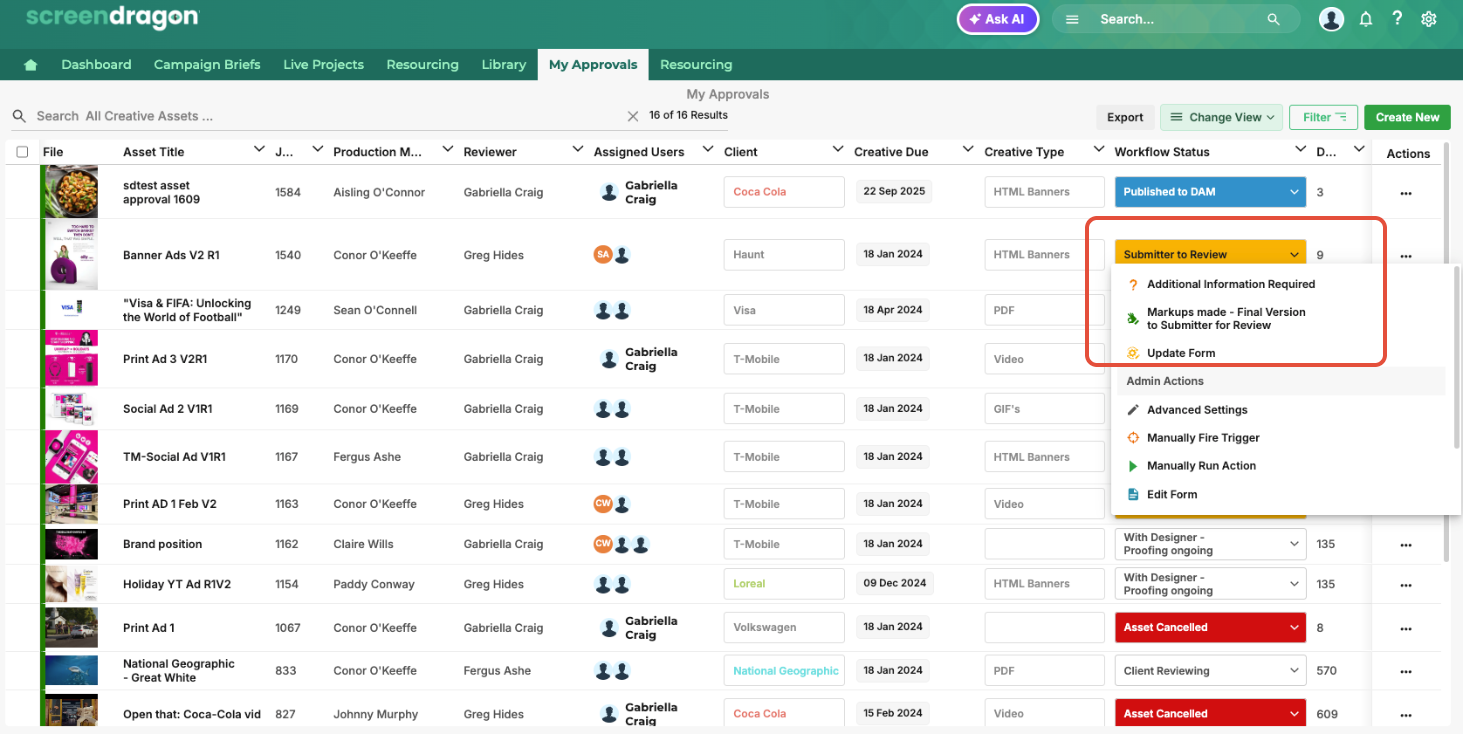Open the notifications bell
The height and width of the screenshot is (734, 1463).
1365,19
